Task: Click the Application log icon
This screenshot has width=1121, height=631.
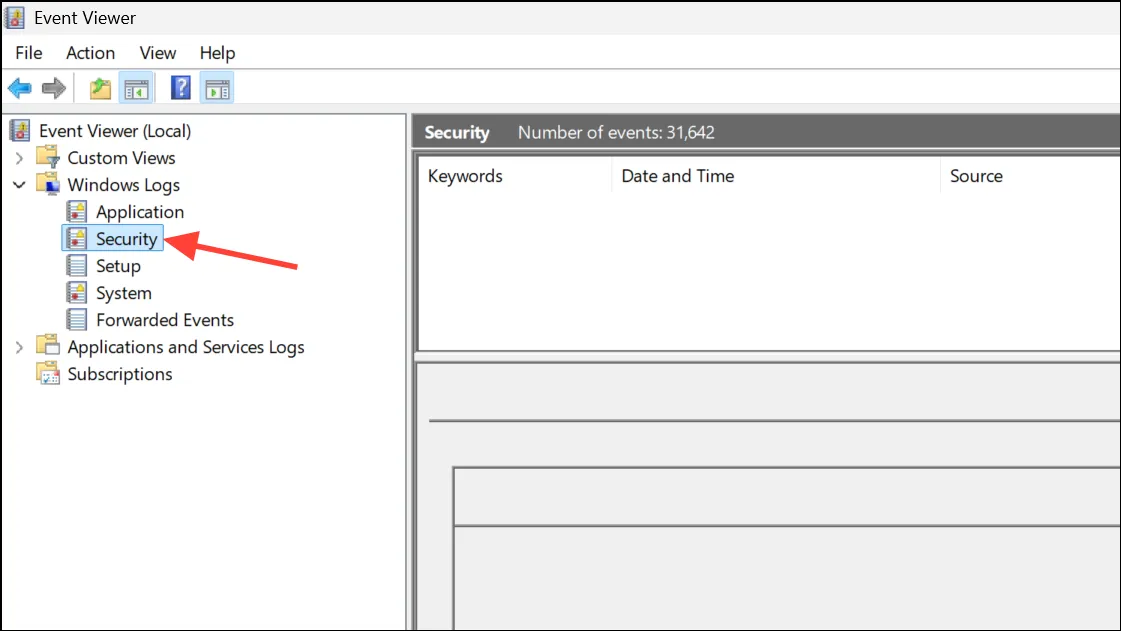Action: 76,212
